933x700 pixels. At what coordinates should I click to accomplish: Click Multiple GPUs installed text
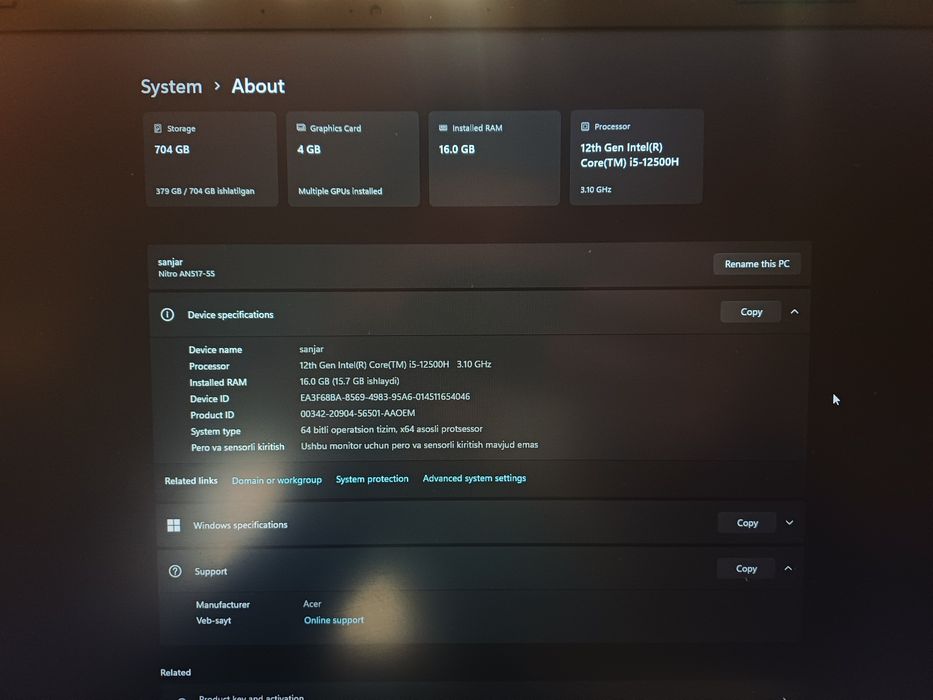tap(340, 191)
